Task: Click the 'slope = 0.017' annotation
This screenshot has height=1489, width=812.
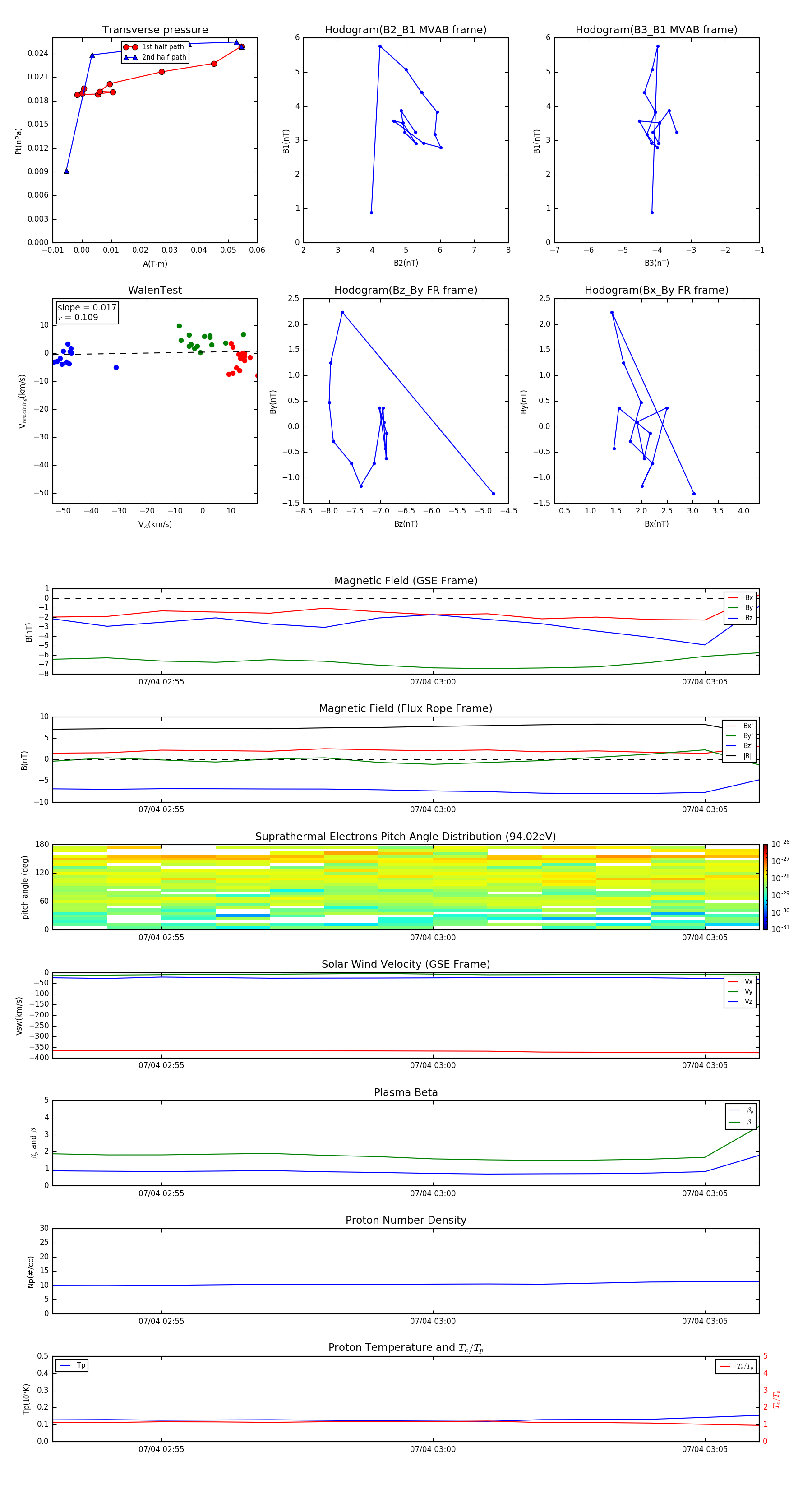Action: pos(87,308)
